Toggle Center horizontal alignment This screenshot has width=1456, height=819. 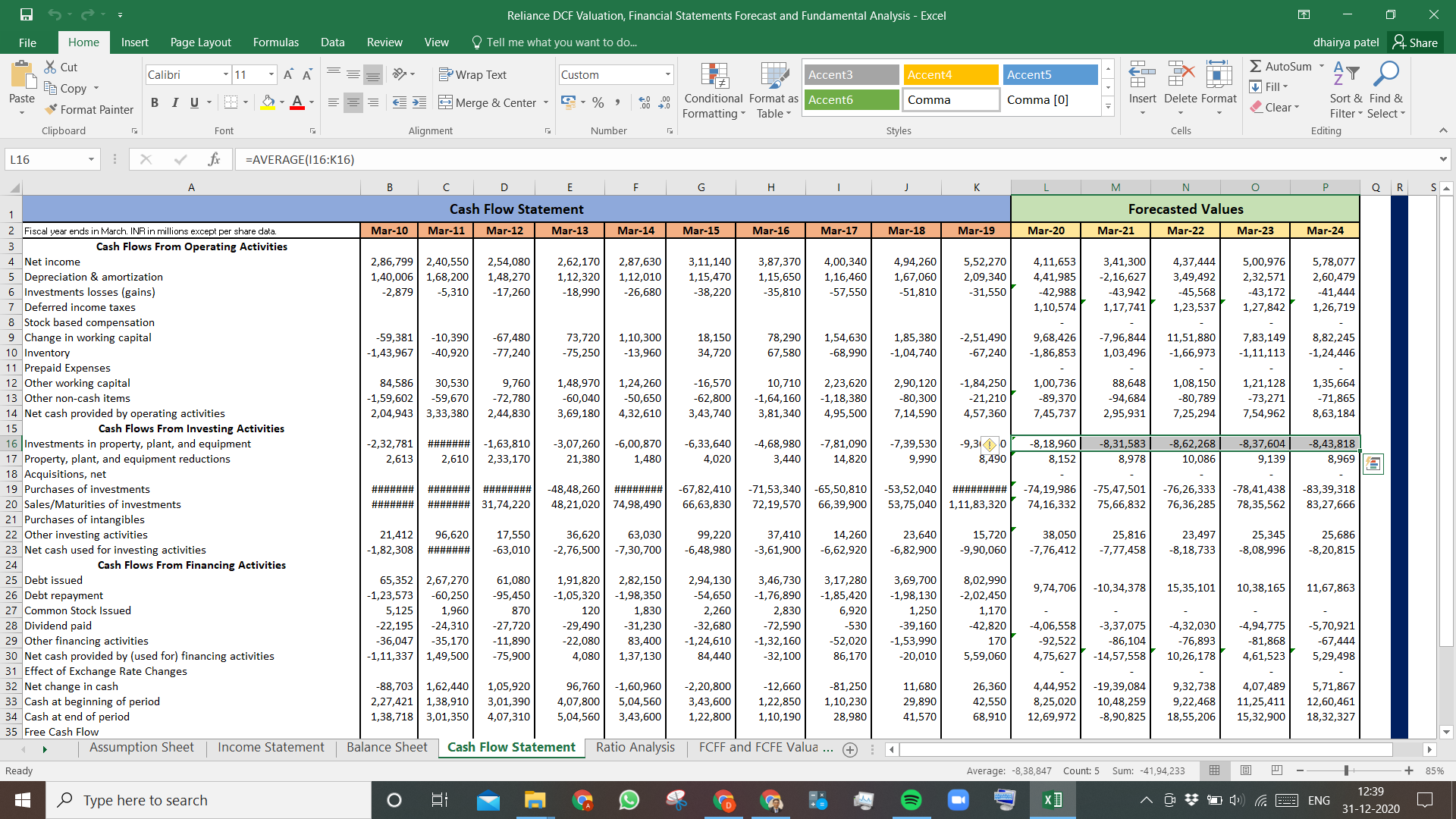tap(353, 102)
